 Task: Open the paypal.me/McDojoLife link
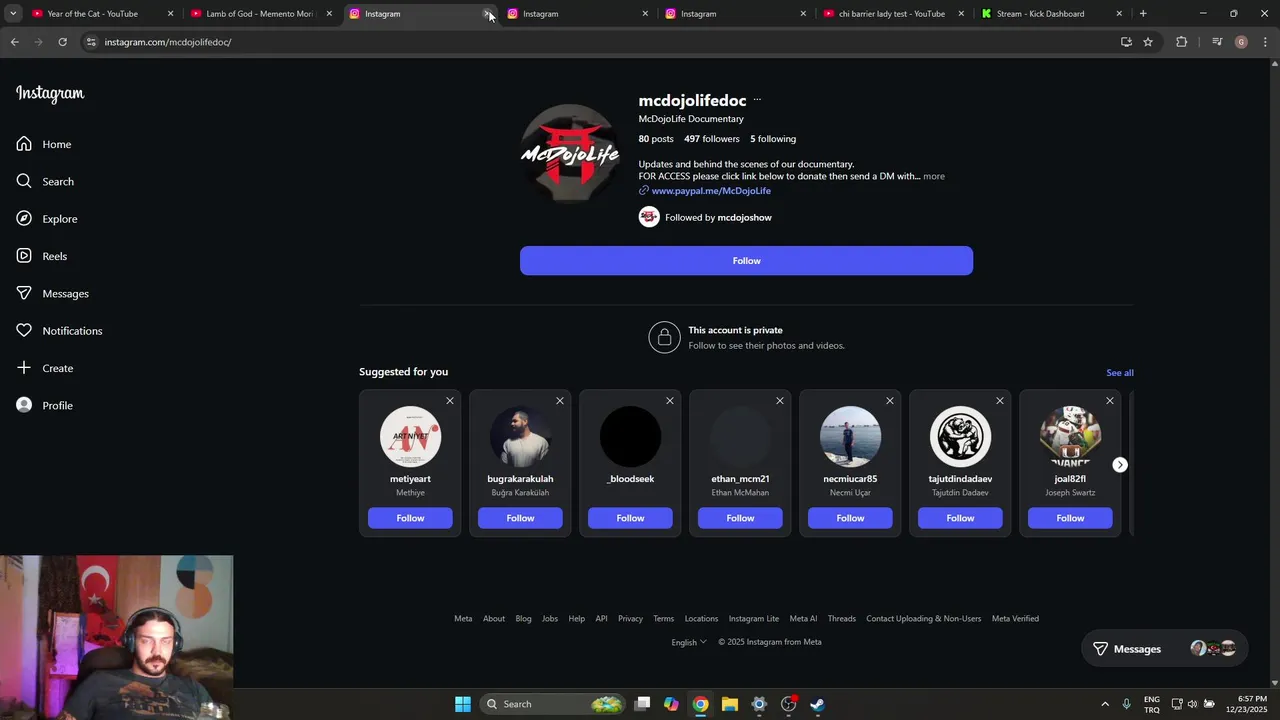click(x=711, y=191)
